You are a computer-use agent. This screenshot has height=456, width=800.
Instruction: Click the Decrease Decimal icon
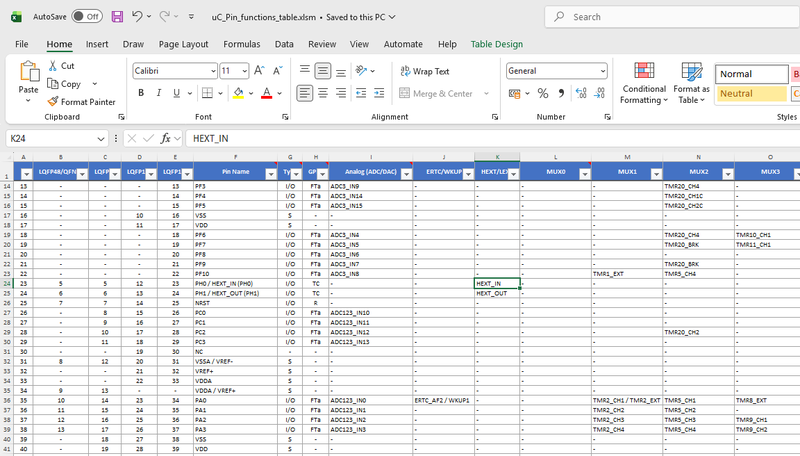pyautogui.click(x=599, y=93)
